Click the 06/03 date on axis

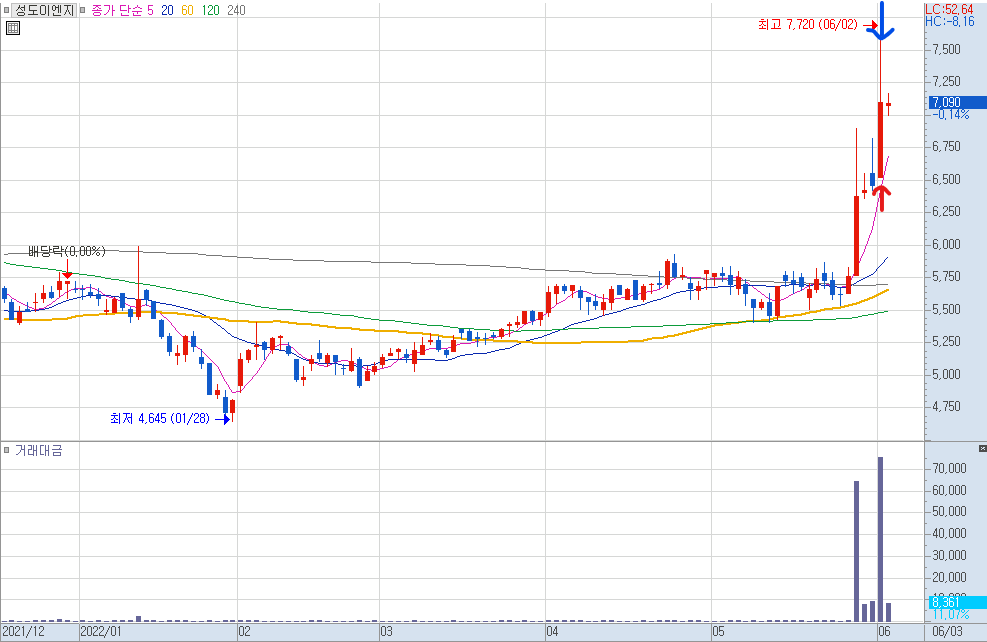947,631
